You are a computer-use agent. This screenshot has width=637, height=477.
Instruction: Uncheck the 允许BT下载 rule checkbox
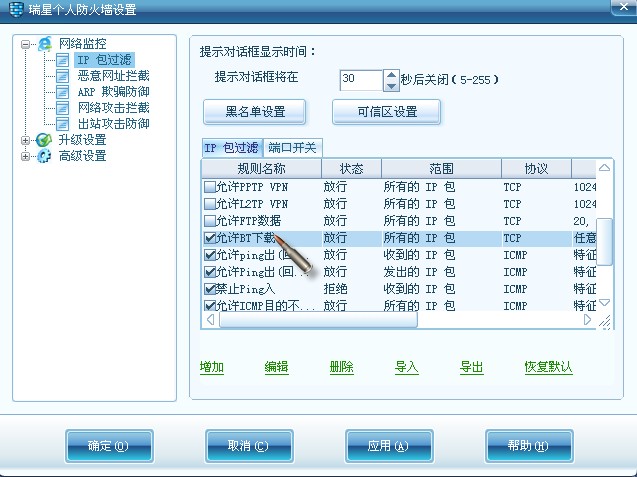pos(210,238)
